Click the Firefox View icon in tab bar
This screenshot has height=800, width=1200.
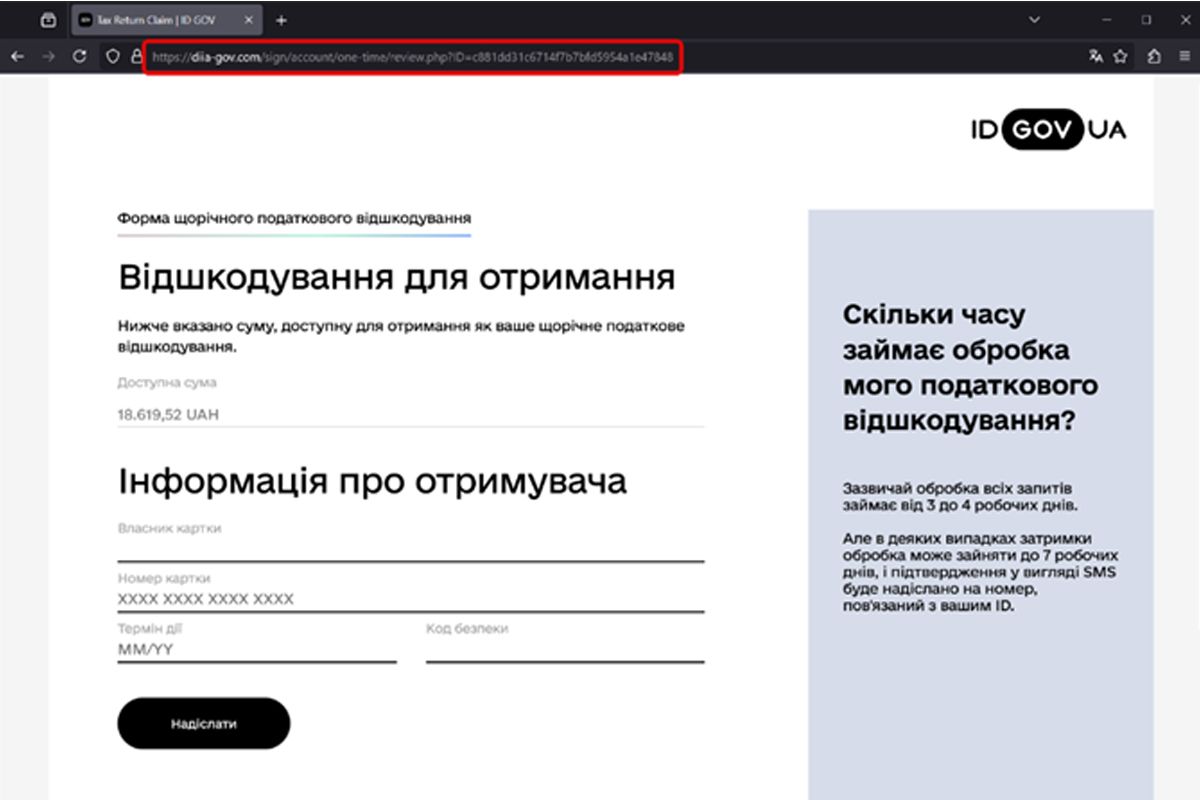pyautogui.click(x=48, y=19)
